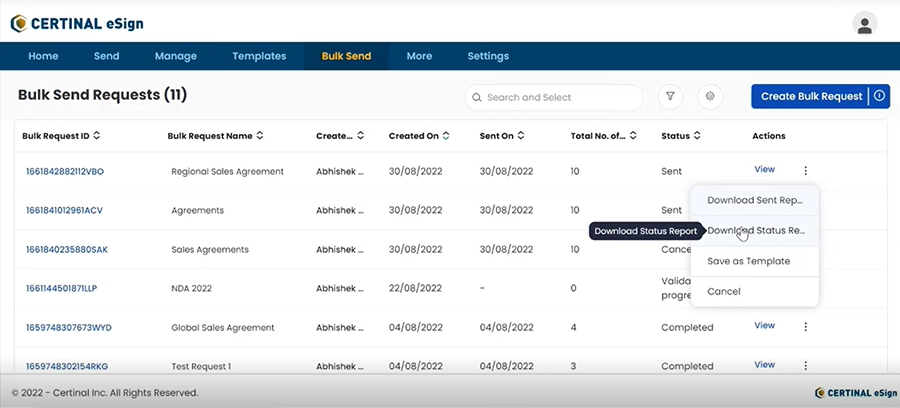Sort by Created On column
Image resolution: width=900 pixels, height=408 pixels.
(x=446, y=136)
